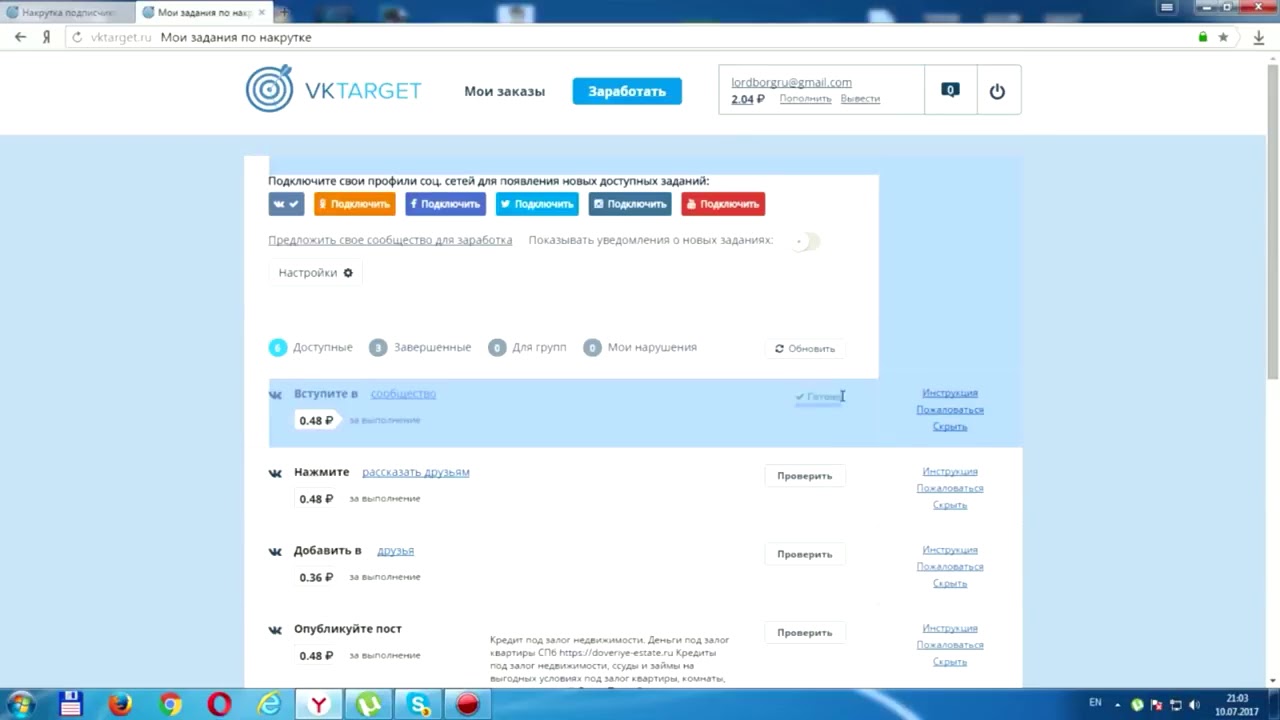This screenshot has height=720, width=1280.
Task: Click the volume speaker tray icon
Action: pos(1194,705)
